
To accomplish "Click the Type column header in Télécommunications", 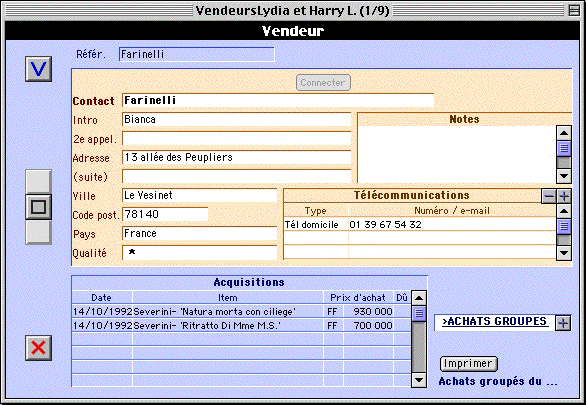I will (316, 211).
